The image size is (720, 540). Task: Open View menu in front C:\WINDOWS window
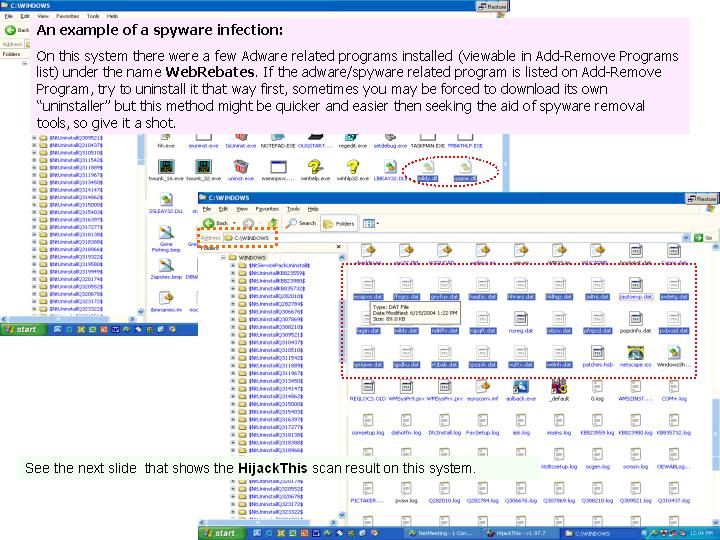(242, 209)
